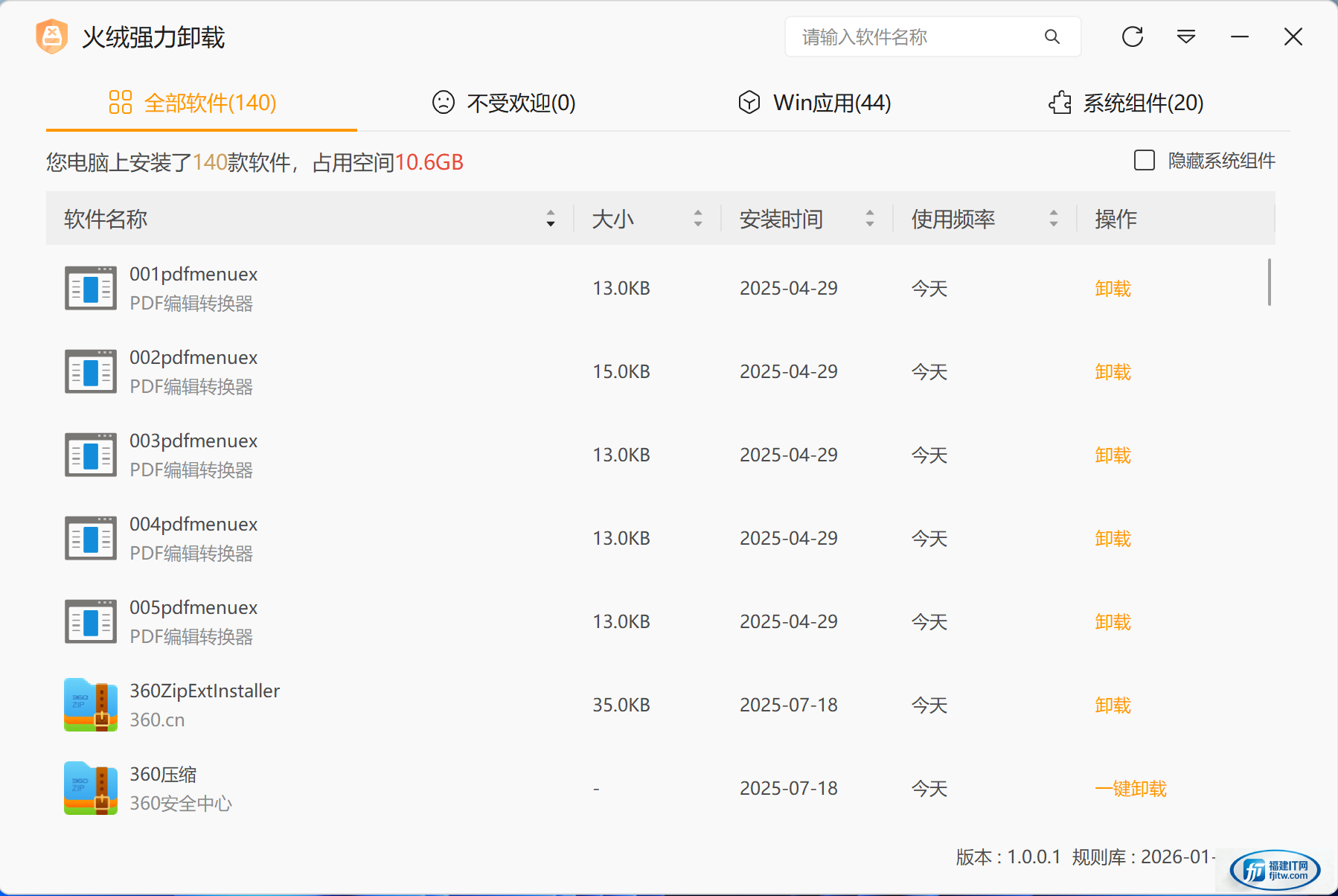1338x896 pixels.
Task: Sort list by 大小 column arrows
Action: [x=697, y=219]
